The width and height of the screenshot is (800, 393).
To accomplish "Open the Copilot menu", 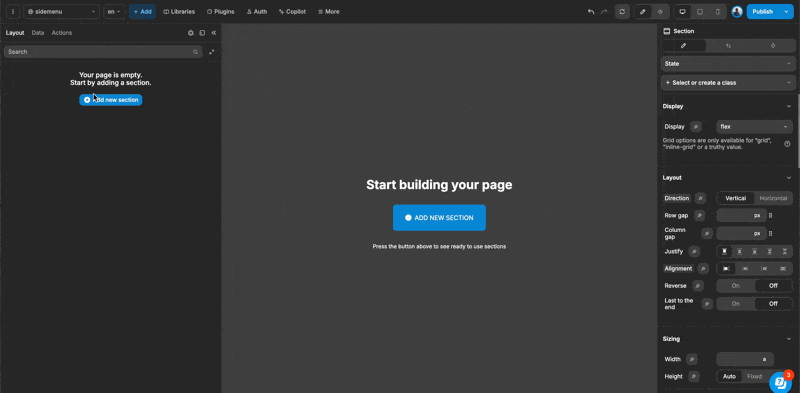I will tap(292, 12).
